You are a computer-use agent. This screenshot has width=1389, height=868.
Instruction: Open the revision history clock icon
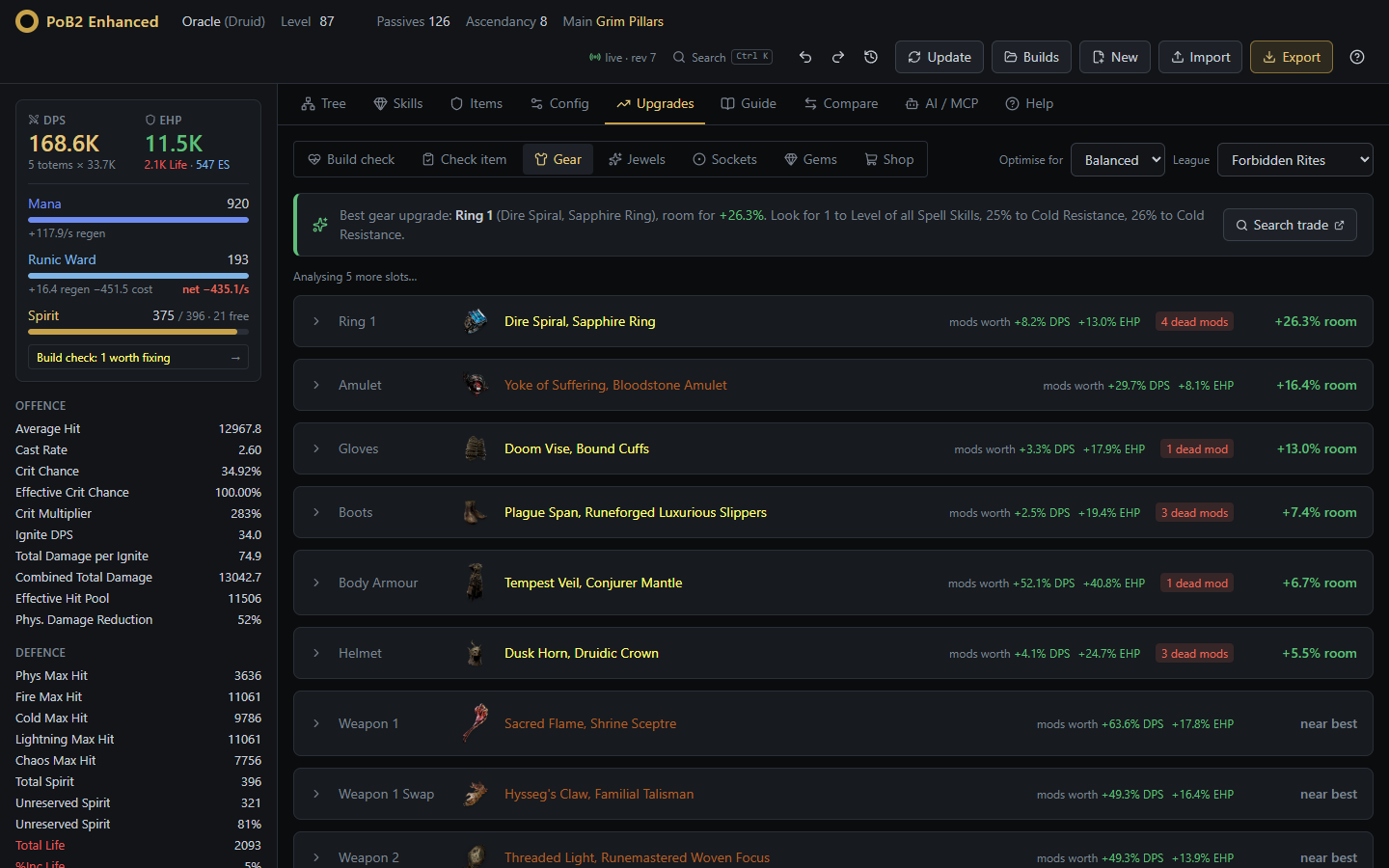click(871, 57)
